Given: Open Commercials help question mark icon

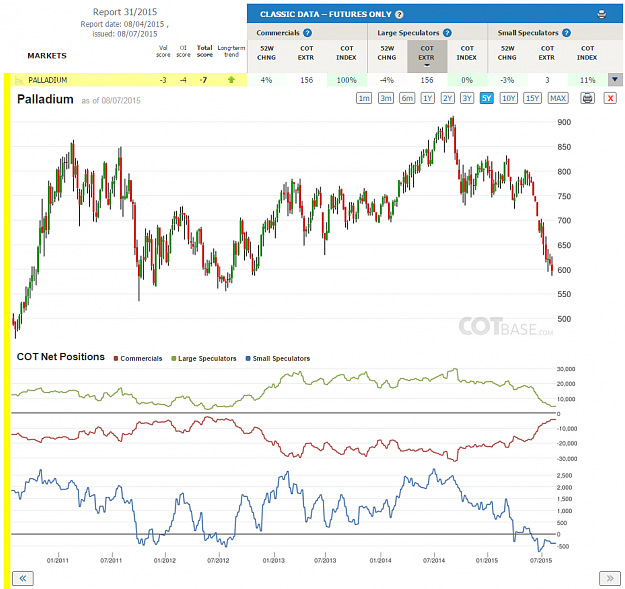Looking at the screenshot, I should click(307, 33).
